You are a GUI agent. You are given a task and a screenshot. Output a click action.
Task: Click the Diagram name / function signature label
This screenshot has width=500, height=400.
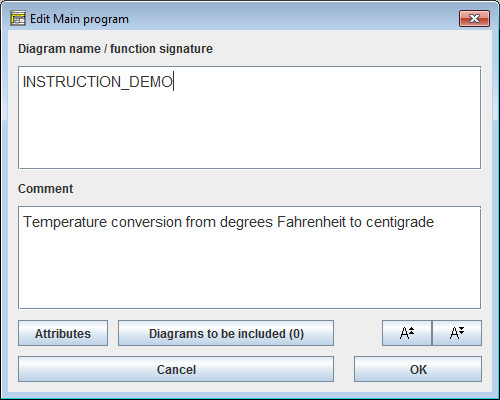[115, 49]
